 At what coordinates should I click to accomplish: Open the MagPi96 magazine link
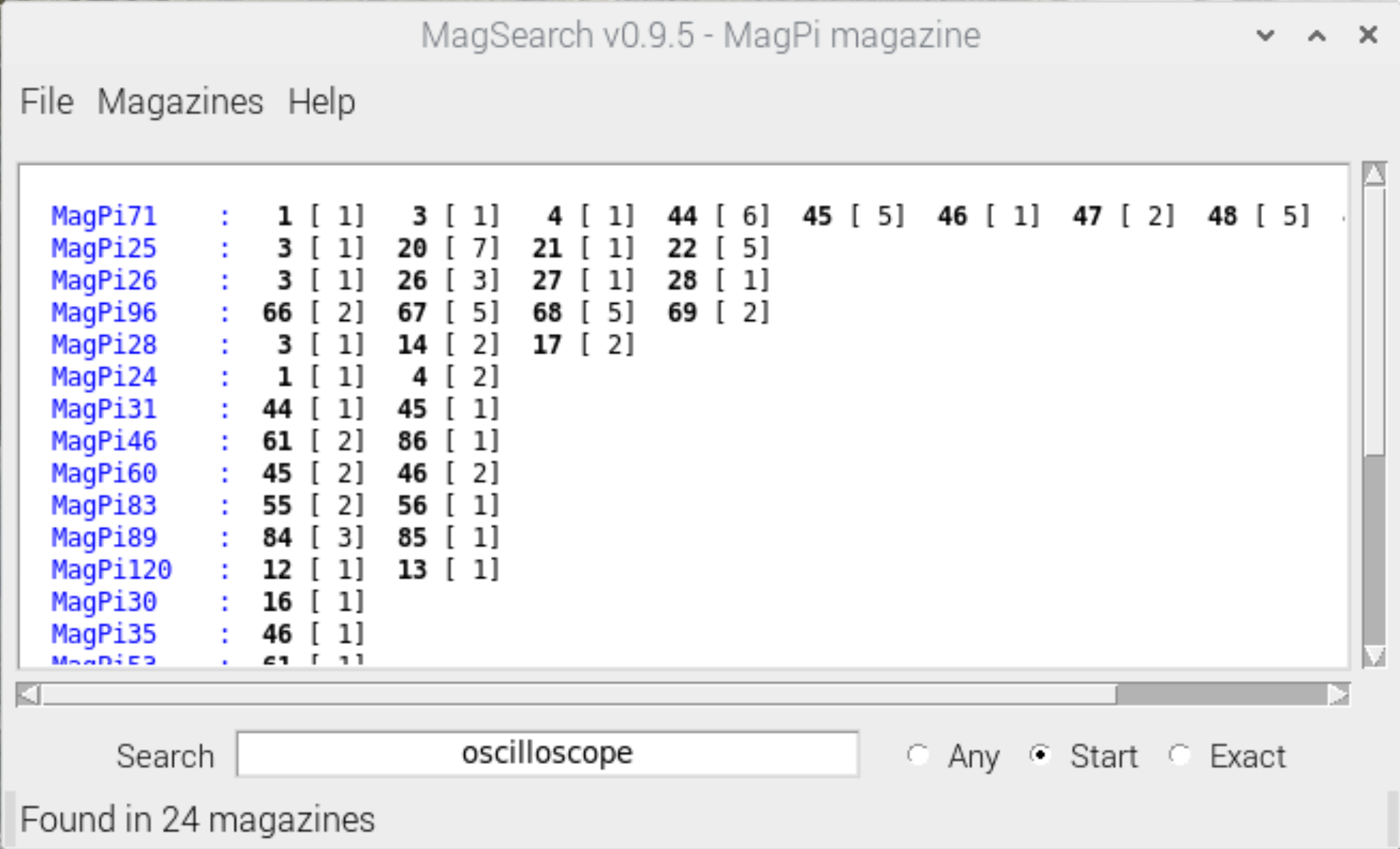[x=104, y=313]
